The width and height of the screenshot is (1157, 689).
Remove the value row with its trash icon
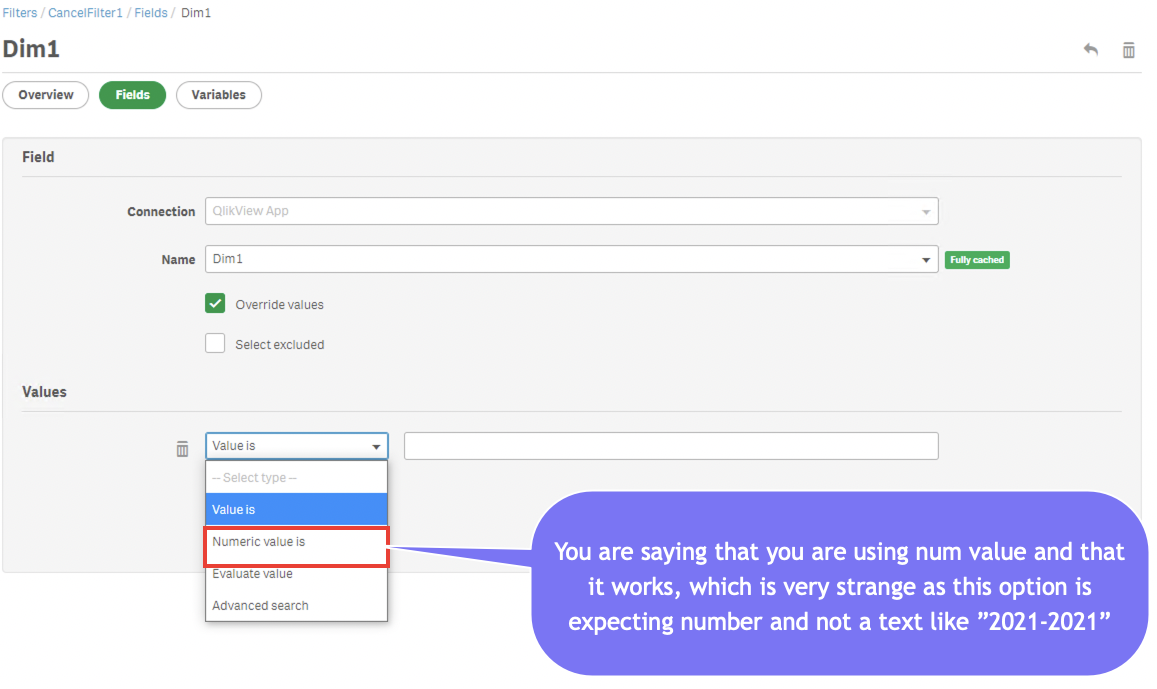182,449
